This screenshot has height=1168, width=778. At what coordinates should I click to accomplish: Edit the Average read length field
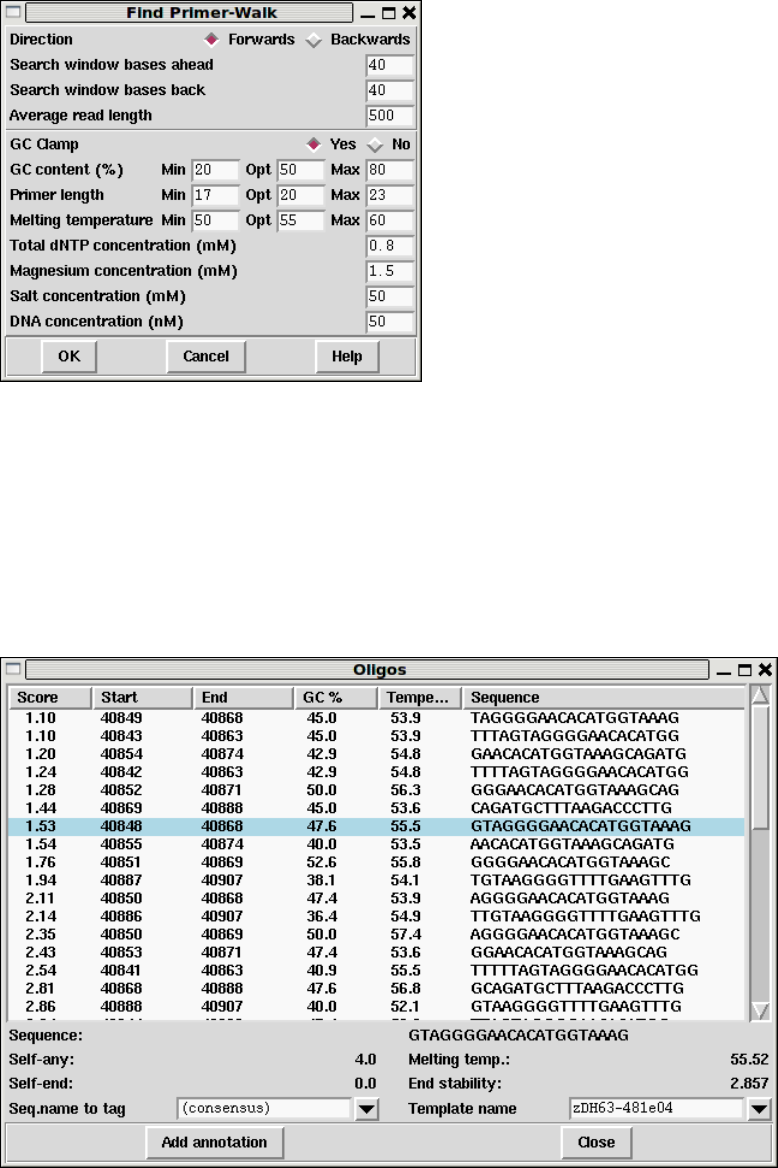pyautogui.click(x=390, y=116)
